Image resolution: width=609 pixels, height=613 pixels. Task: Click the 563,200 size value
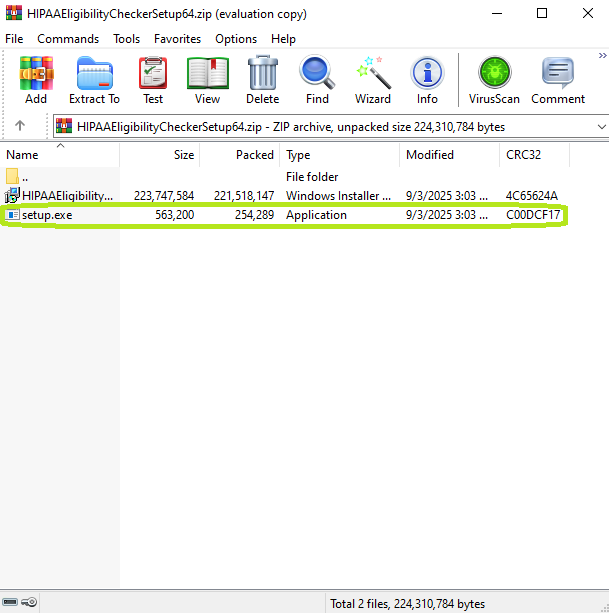[x=174, y=215]
